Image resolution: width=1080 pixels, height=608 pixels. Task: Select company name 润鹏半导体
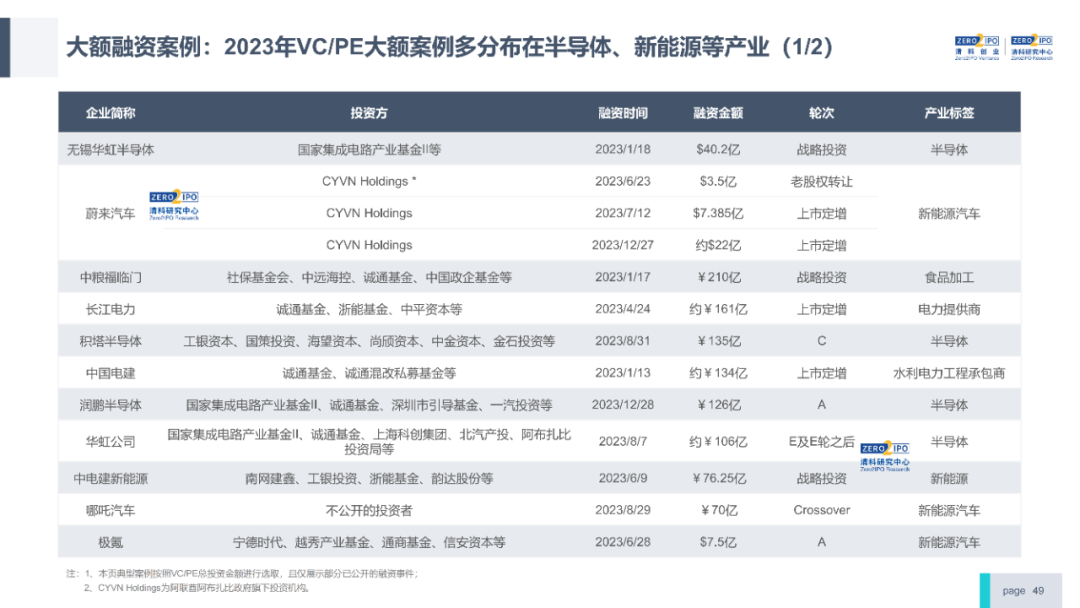110,405
